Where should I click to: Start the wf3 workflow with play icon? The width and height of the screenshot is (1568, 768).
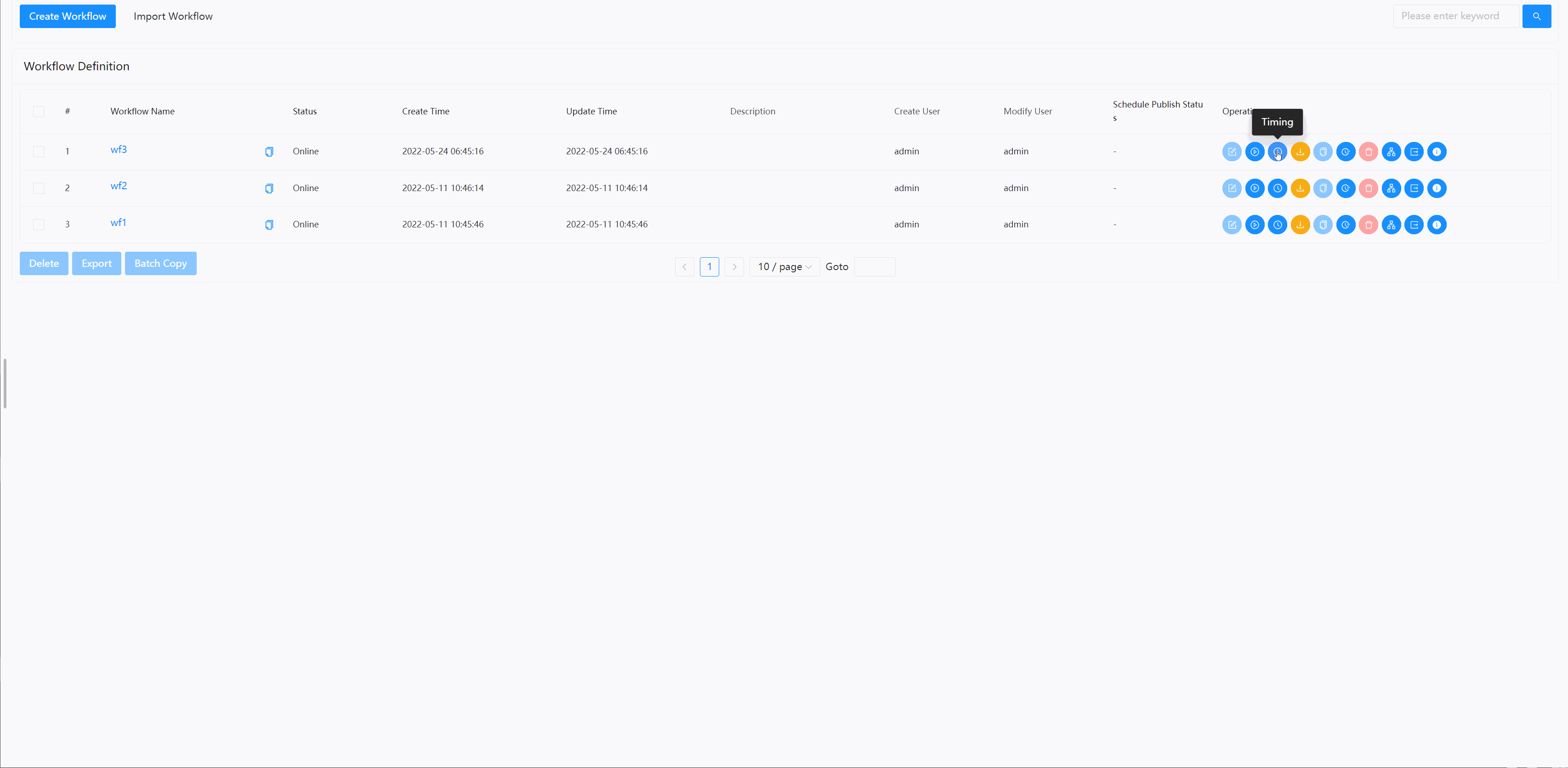(1255, 152)
